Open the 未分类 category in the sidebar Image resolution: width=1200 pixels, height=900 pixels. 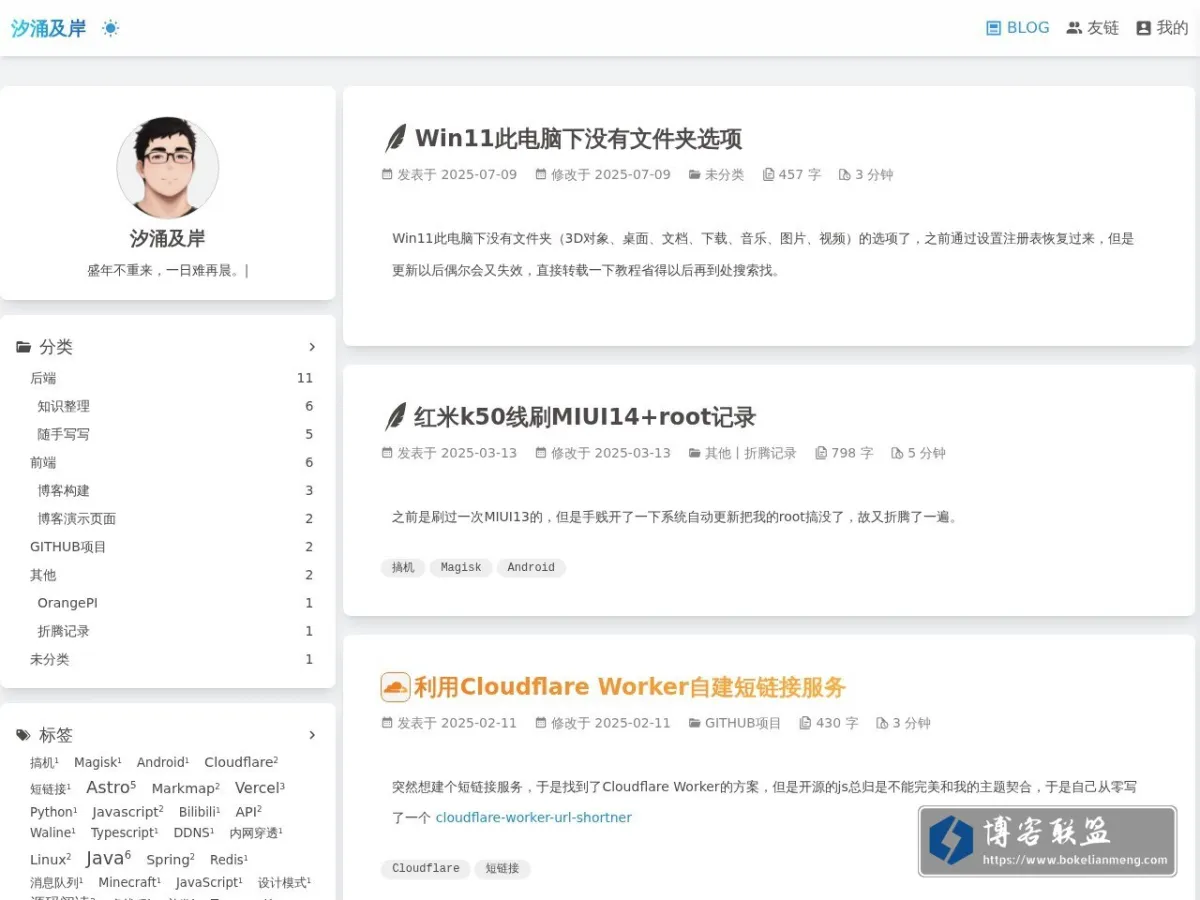pos(50,659)
